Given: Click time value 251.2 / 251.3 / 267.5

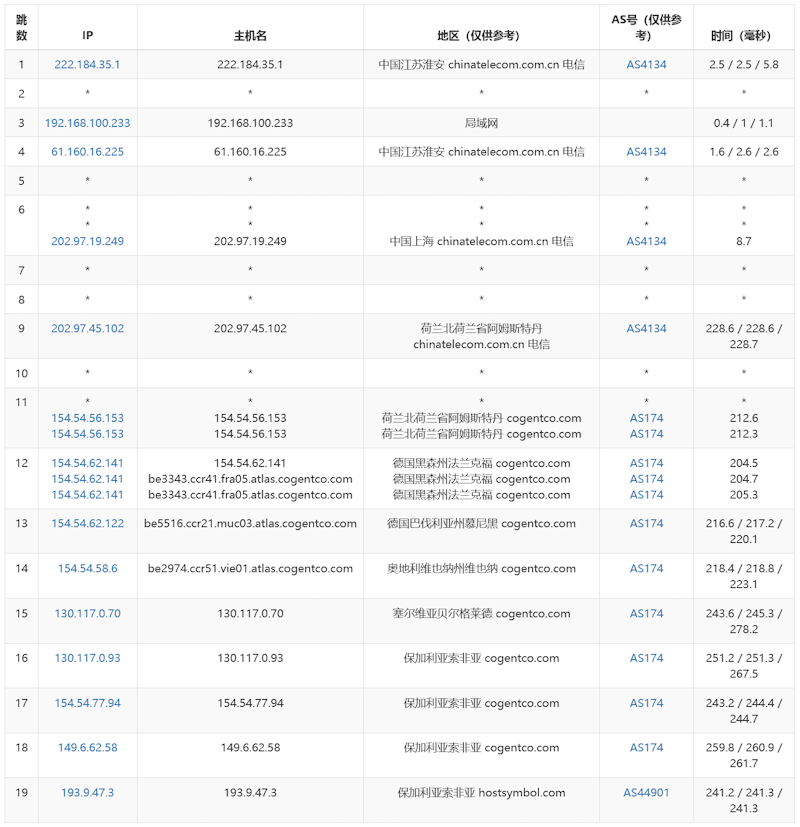Looking at the screenshot, I should [x=744, y=666].
